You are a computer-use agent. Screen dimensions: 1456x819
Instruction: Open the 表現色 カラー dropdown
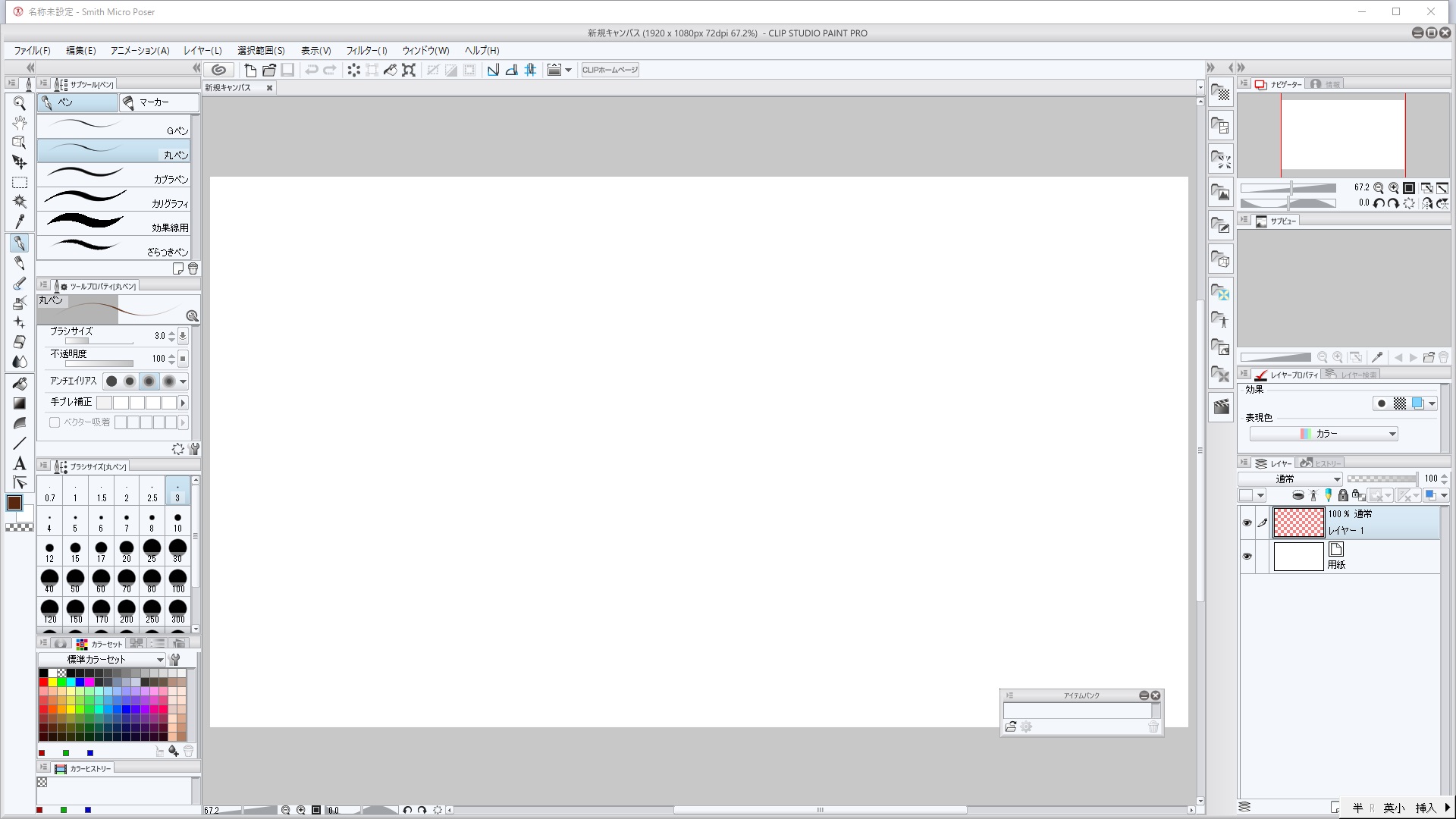click(x=1323, y=434)
